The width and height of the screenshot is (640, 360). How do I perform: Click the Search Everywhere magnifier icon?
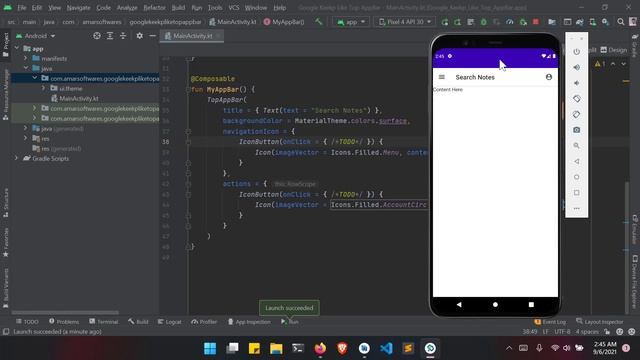(x=620, y=22)
